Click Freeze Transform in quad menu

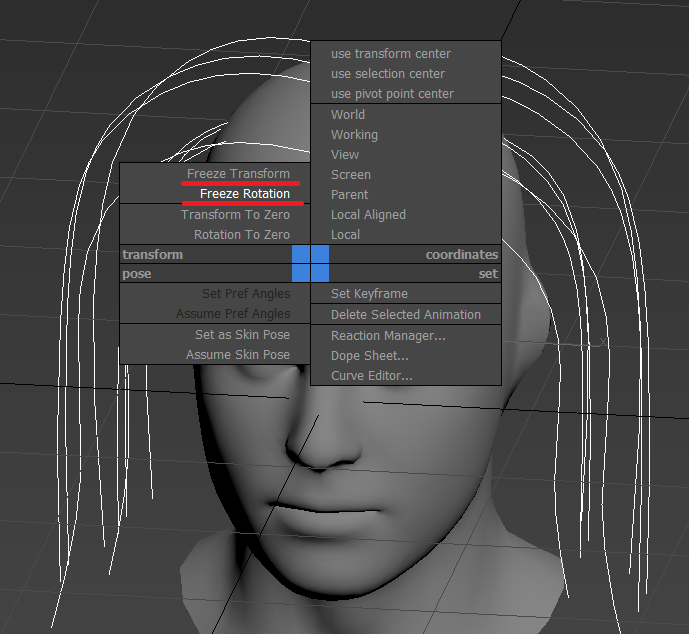(x=238, y=174)
